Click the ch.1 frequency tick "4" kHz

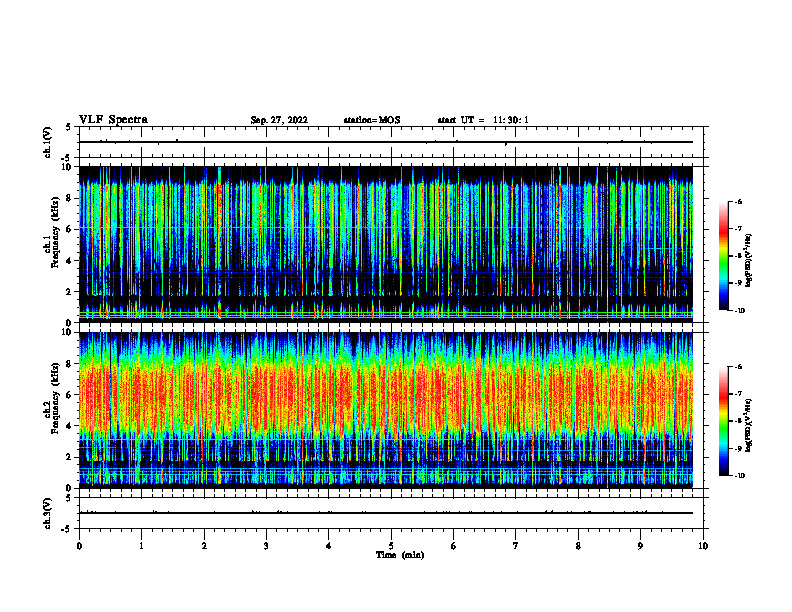[70, 261]
